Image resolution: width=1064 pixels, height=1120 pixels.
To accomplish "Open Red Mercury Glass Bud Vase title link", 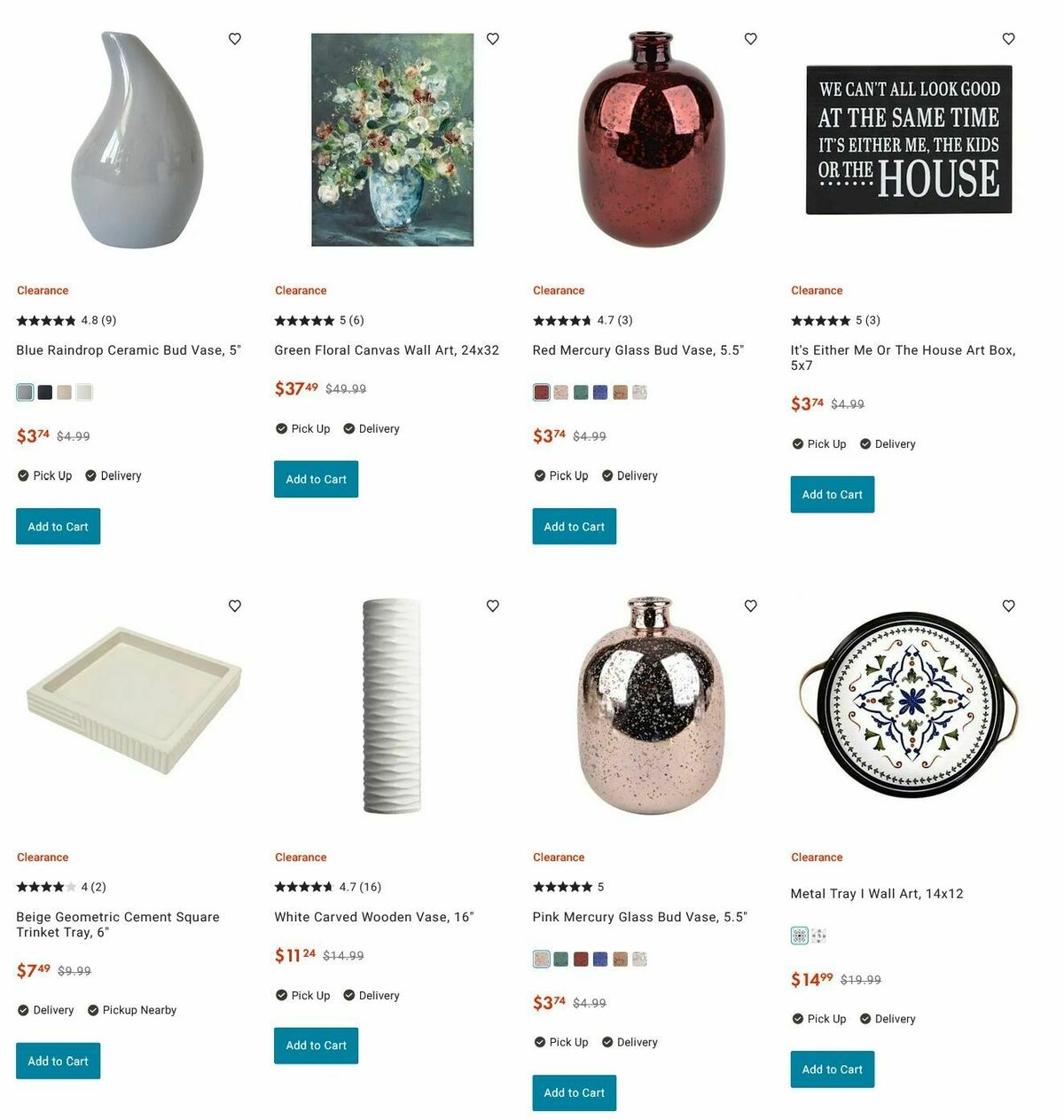I will click(638, 350).
